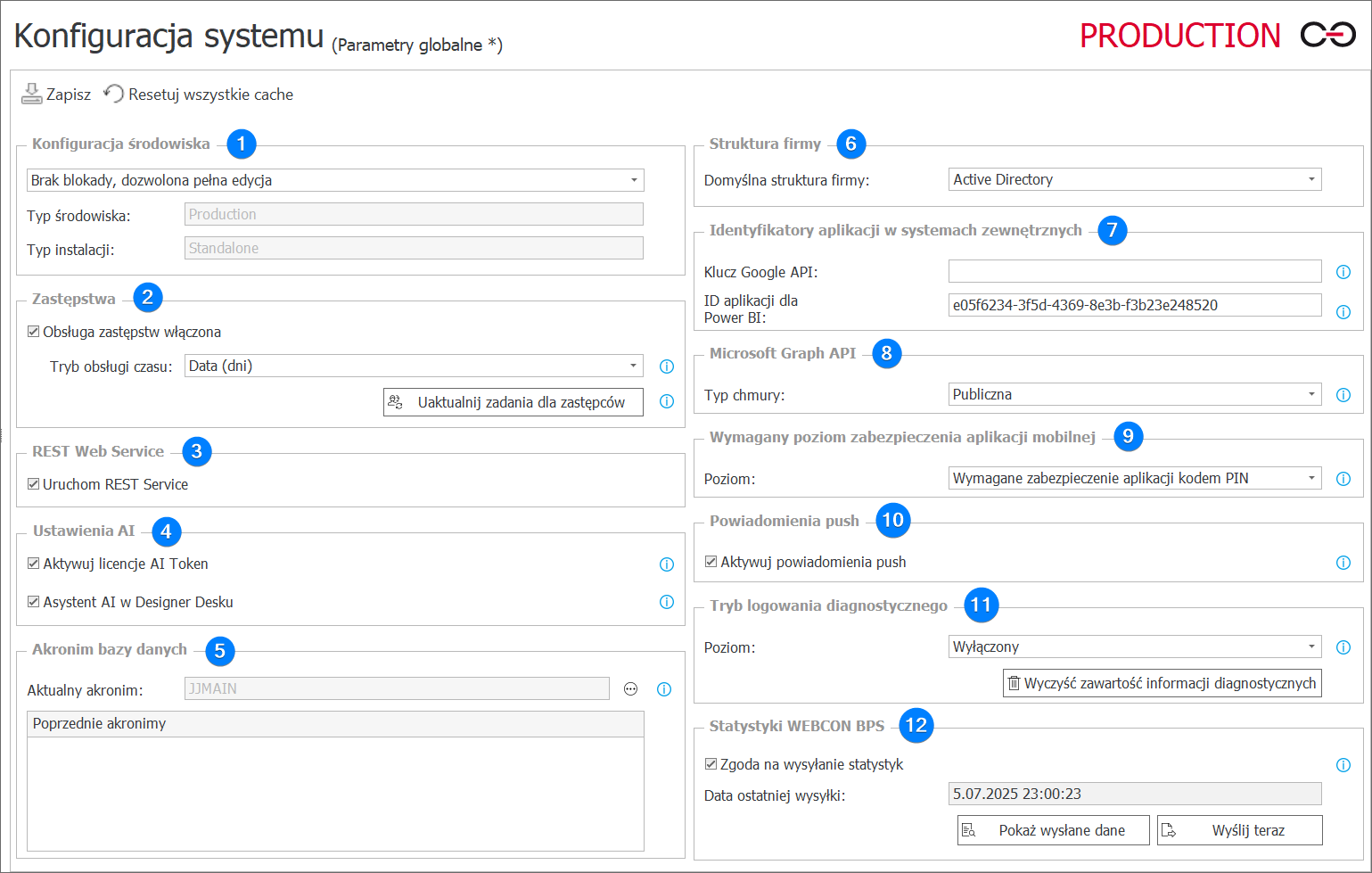The height and width of the screenshot is (873, 1372).
Task: Toggle Obsługa zastępstw włączona checkbox
Action: pyautogui.click(x=34, y=332)
